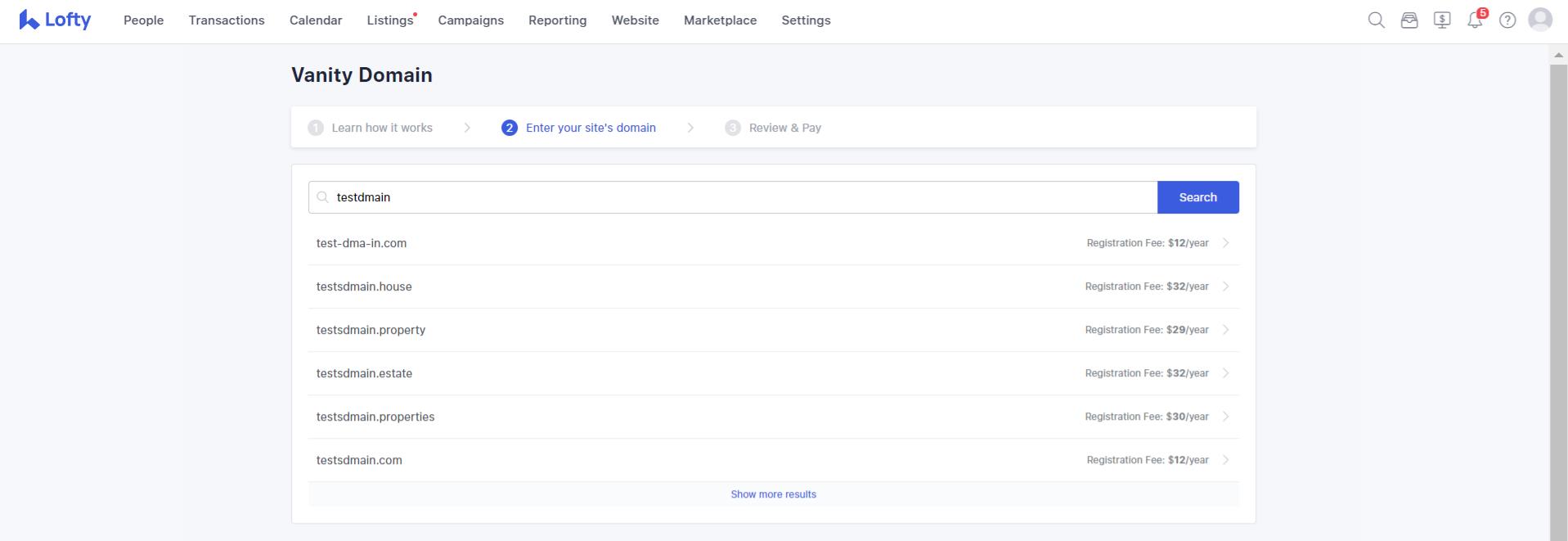Expand testsdmain.com row chevron
Screen dimensions: 1568x541
click(1225, 460)
